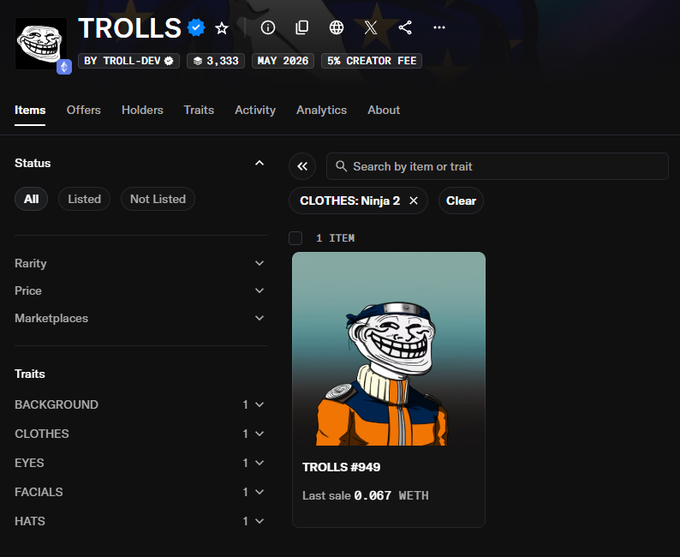The image size is (680, 557).
Task: Click the Last sale 0.067 WETH text
Action: [x=366, y=495]
